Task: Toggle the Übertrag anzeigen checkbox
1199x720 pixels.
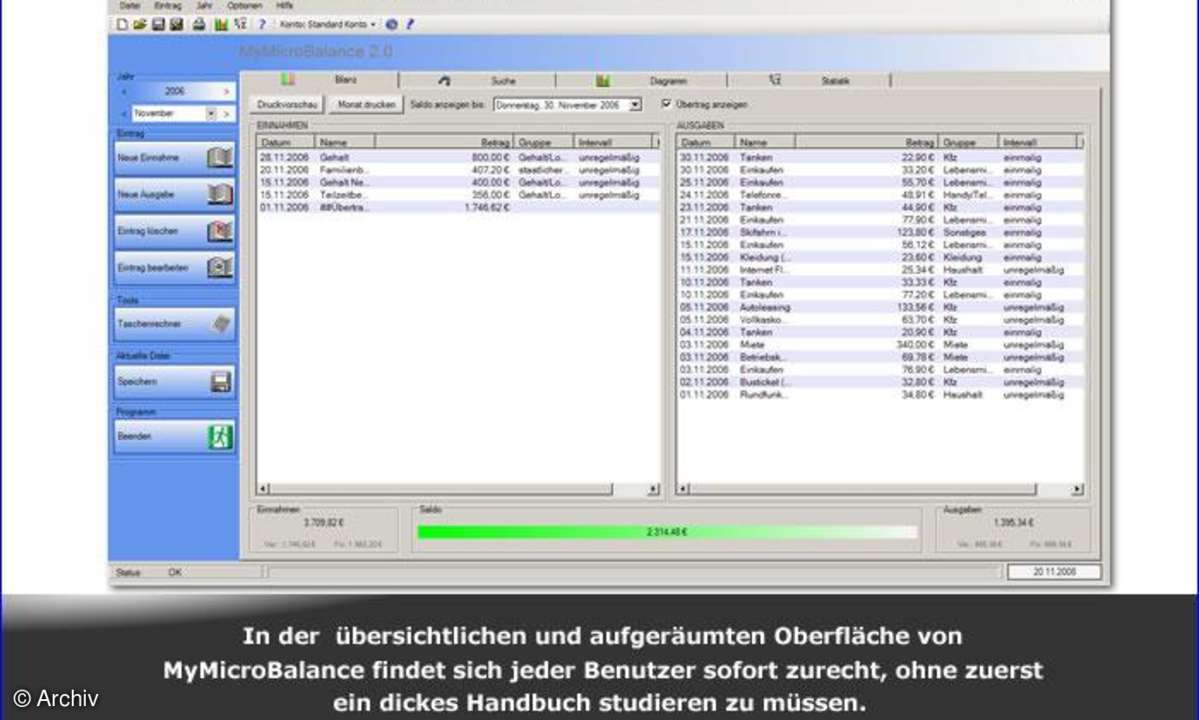Action: click(x=666, y=104)
